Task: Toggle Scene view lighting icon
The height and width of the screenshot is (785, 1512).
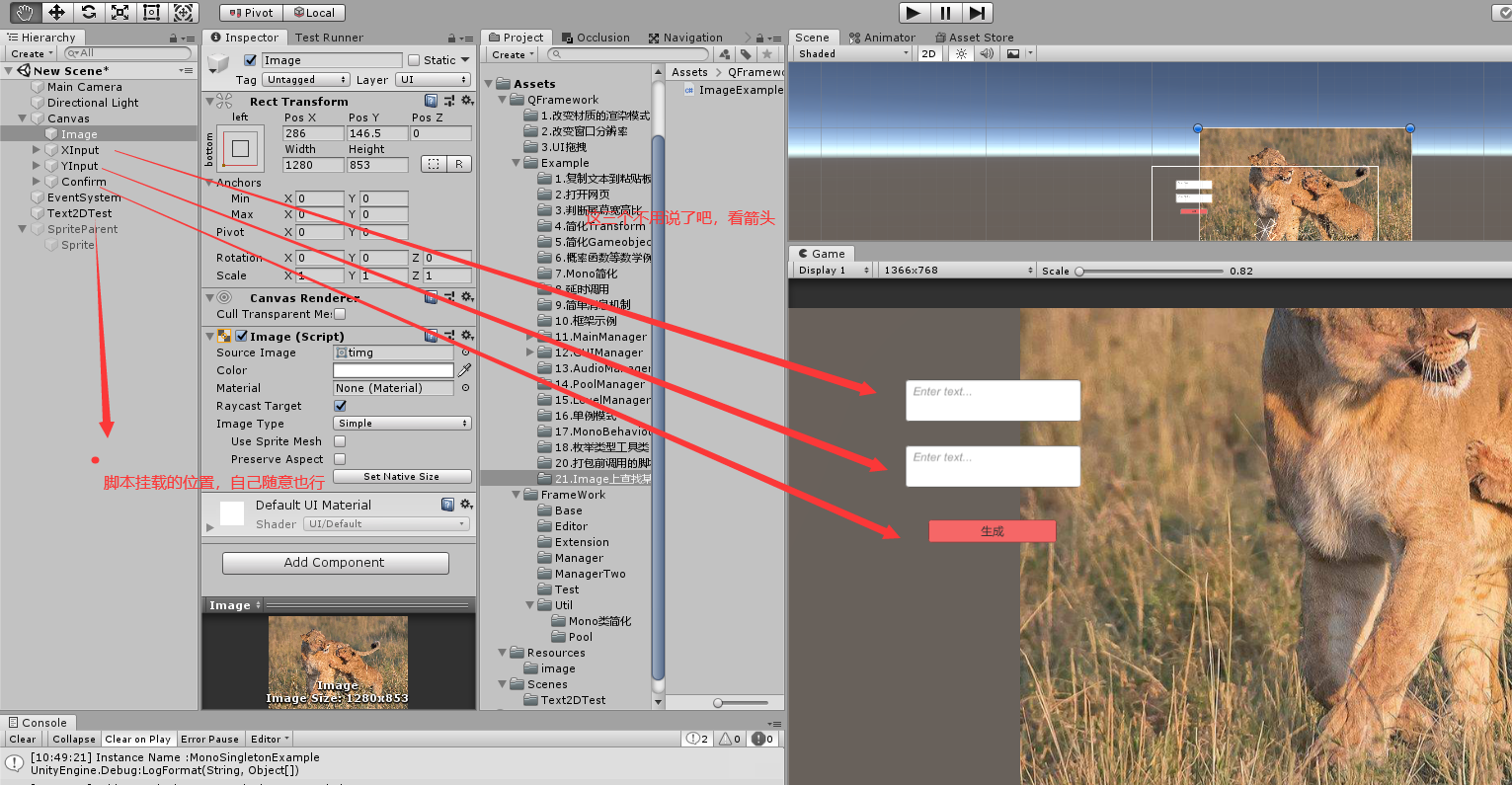Action: (961, 53)
